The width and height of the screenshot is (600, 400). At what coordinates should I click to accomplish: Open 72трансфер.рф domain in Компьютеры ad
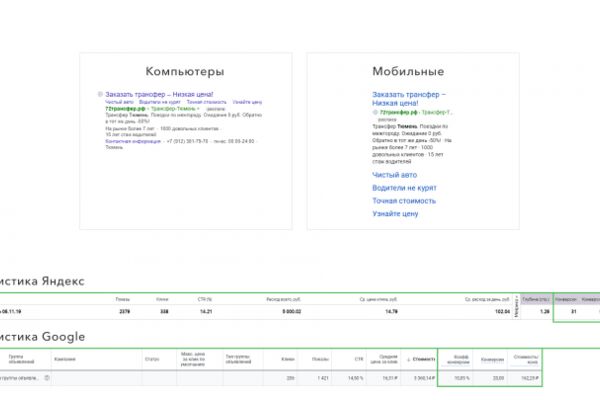click(125, 109)
